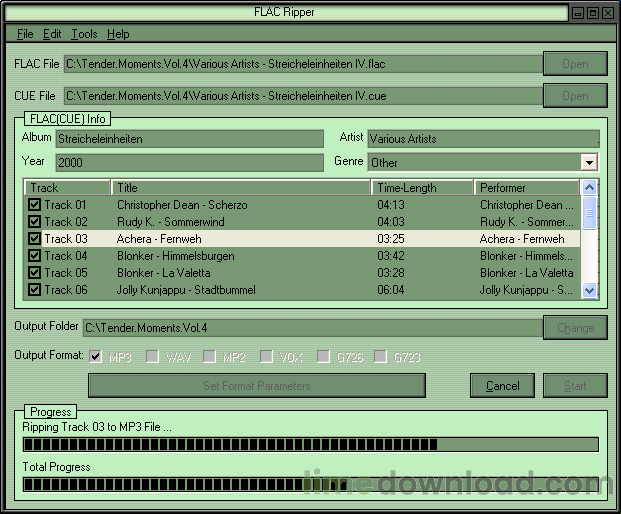Toggle the Track 03 checkbox

pyautogui.click(x=35, y=239)
